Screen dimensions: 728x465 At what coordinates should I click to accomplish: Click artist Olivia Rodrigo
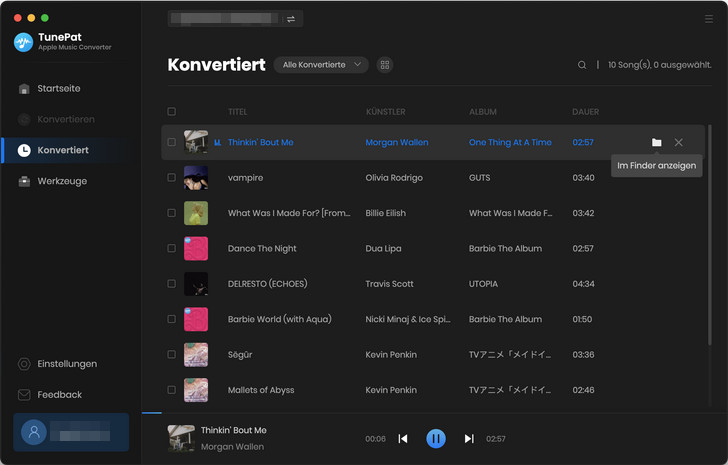tap(394, 178)
